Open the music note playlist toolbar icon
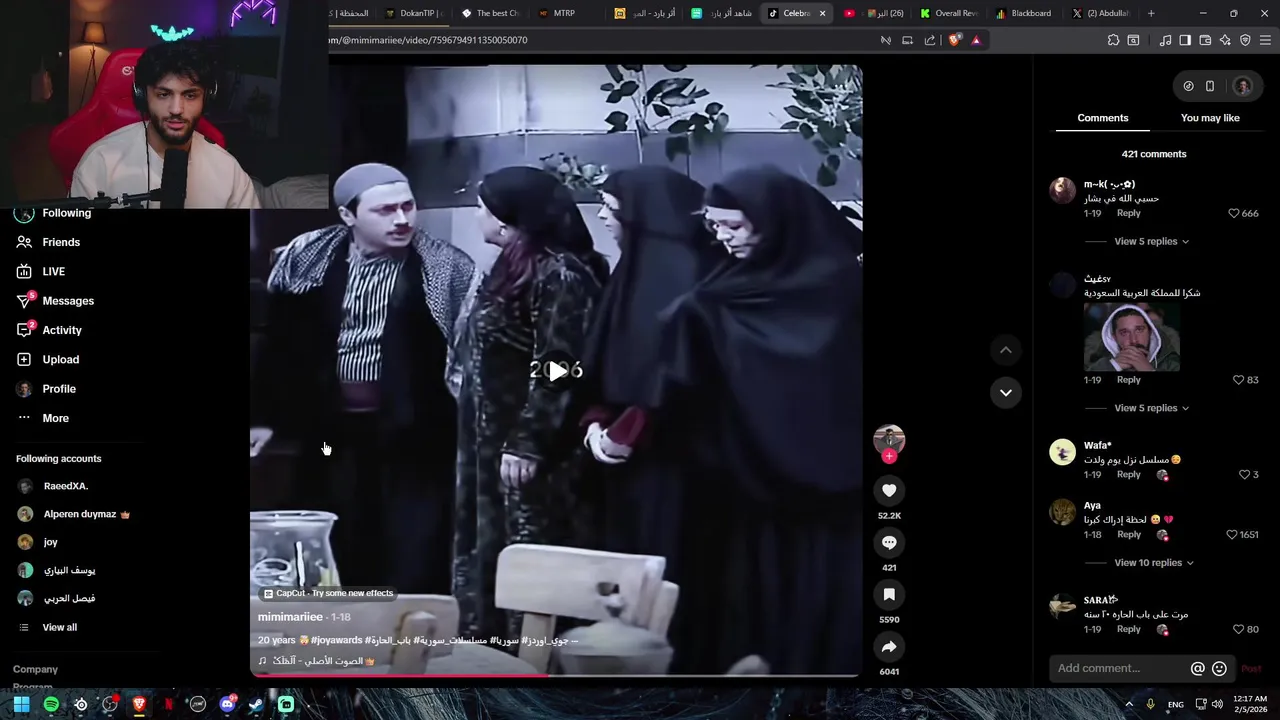The image size is (1280, 720). click(x=1165, y=40)
